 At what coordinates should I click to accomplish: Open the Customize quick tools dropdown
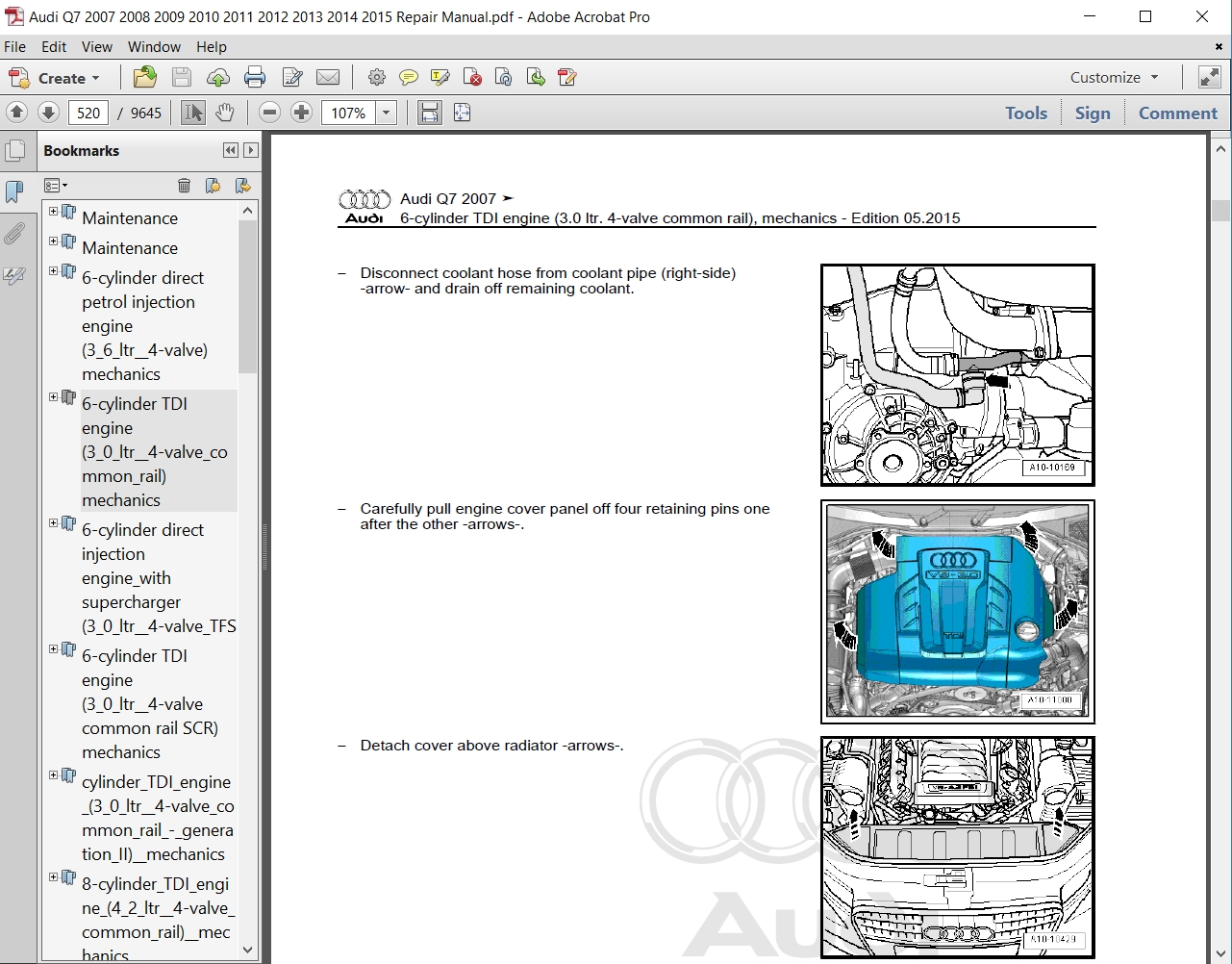pos(1115,78)
